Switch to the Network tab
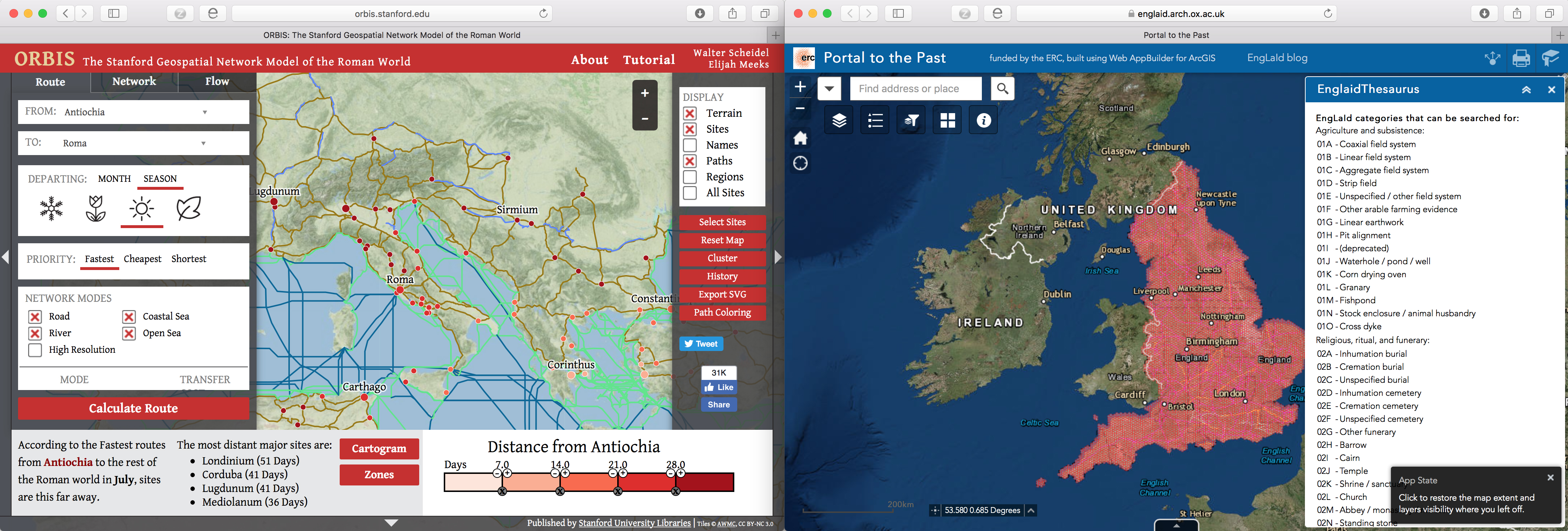The height and width of the screenshot is (531, 1568). [x=134, y=82]
